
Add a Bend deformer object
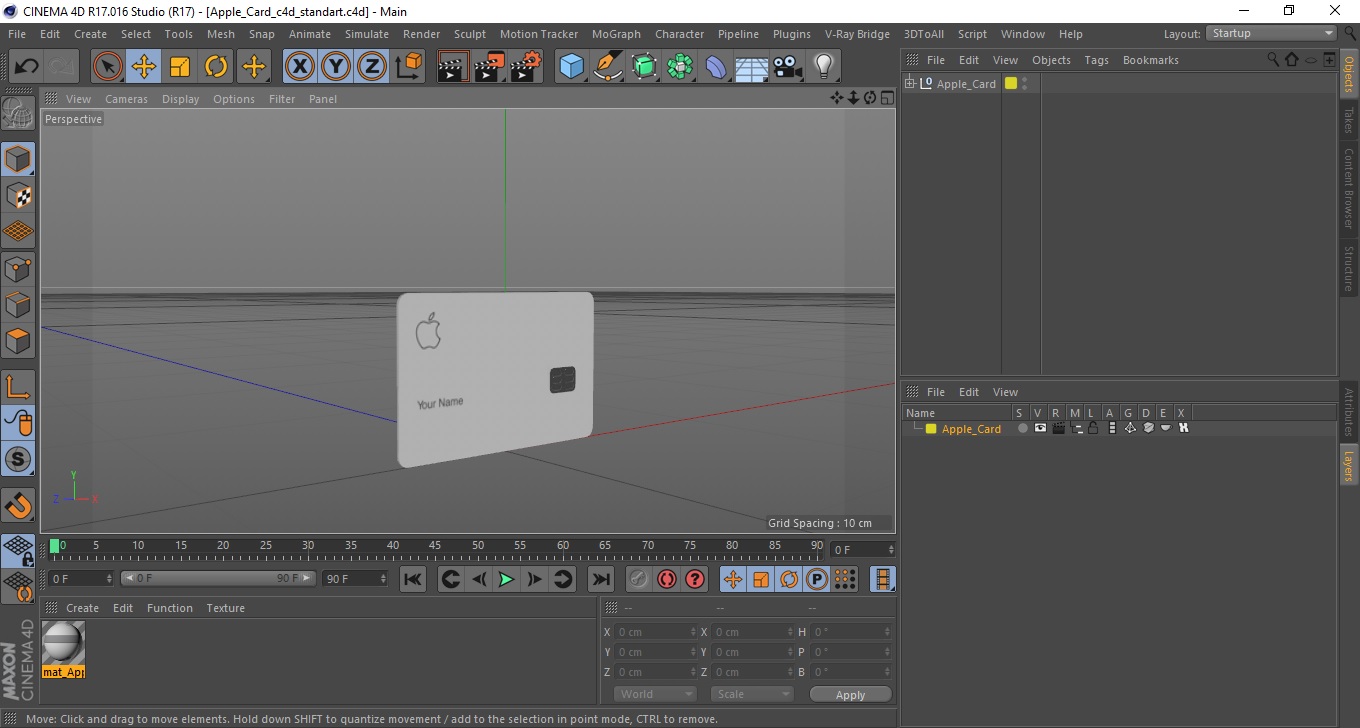pos(716,67)
